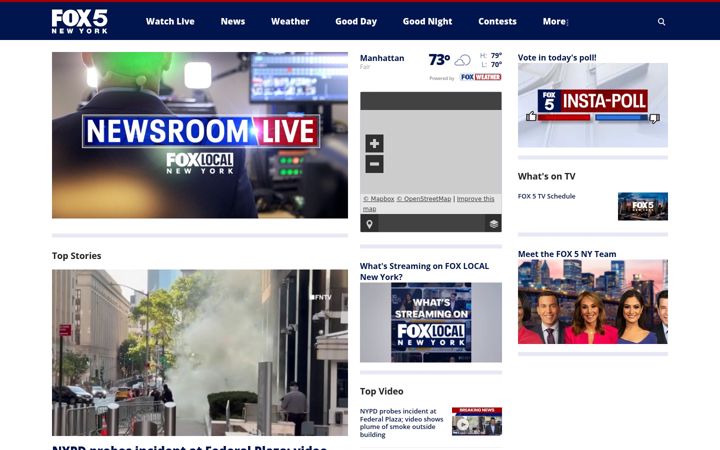Open the Newsroom Live video banner
Screen dimensions: 720x450
coord(200,135)
